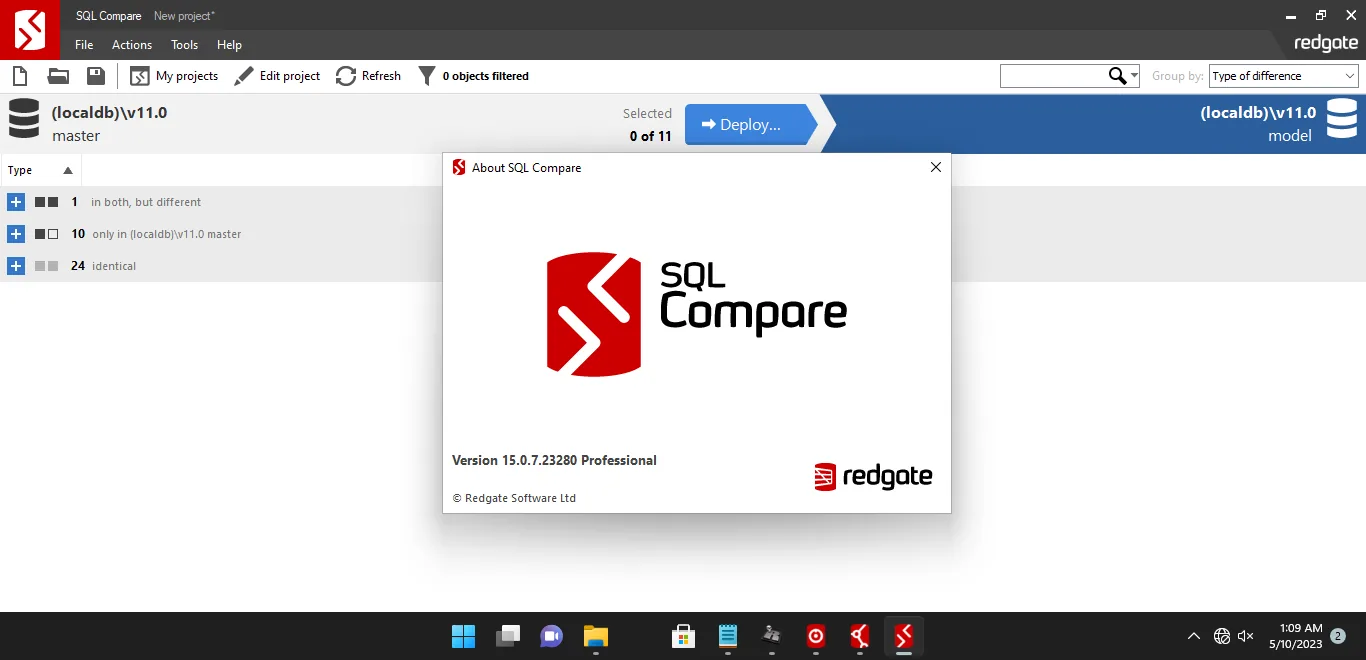The height and width of the screenshot is (660, 1366).
Task: Open the notification badge showing 2
Action: pos(1338,636)
